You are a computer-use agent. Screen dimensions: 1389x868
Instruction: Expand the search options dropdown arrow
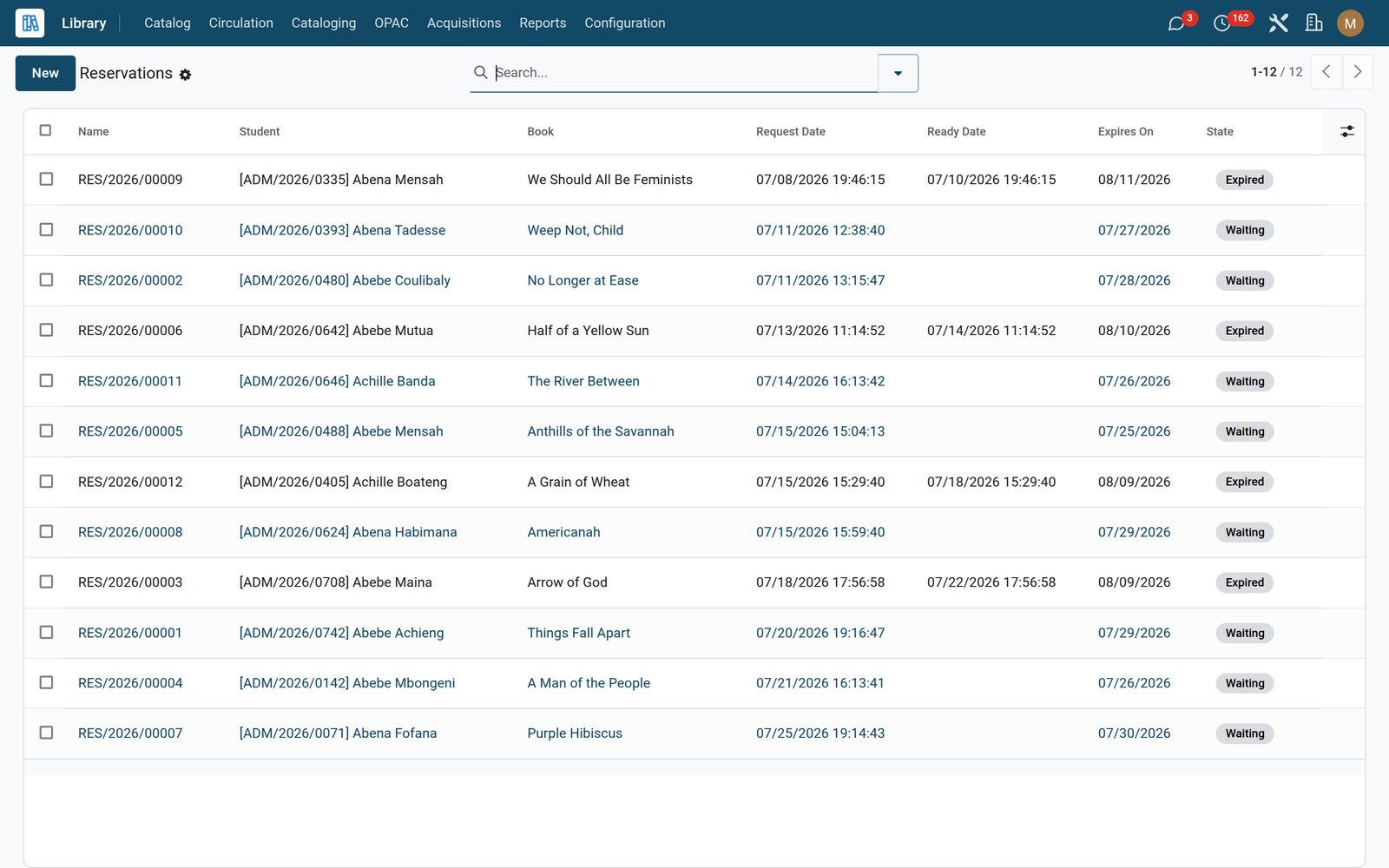(x=898, y=73)
